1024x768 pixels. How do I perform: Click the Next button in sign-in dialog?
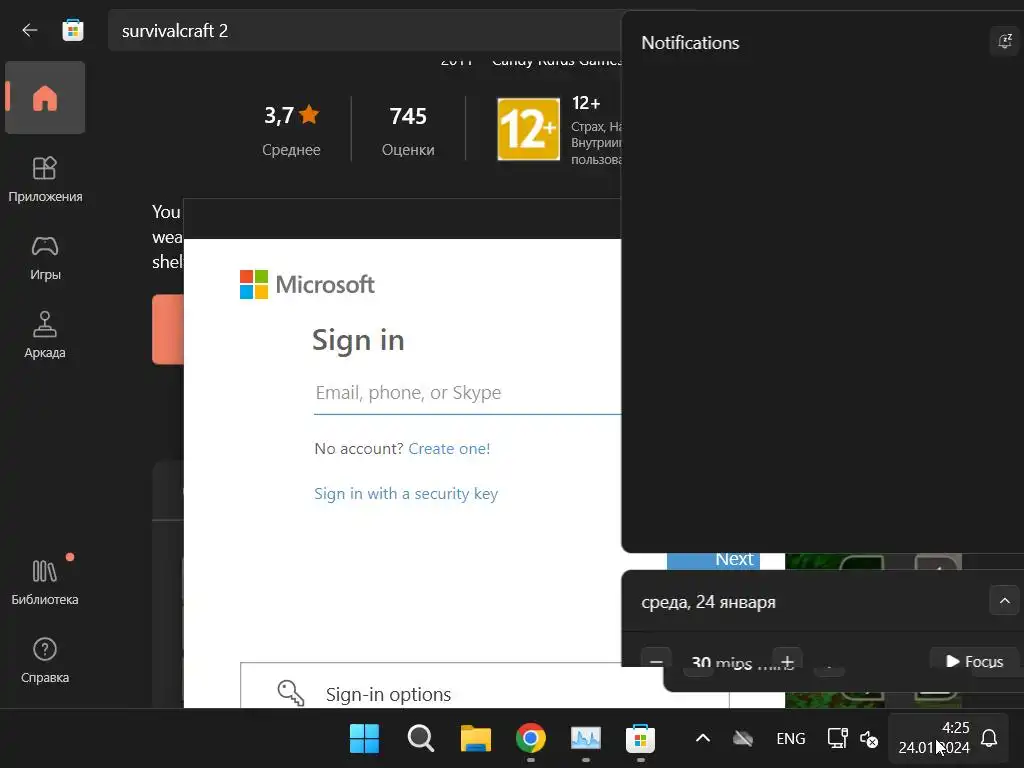[x=713, y=561]
